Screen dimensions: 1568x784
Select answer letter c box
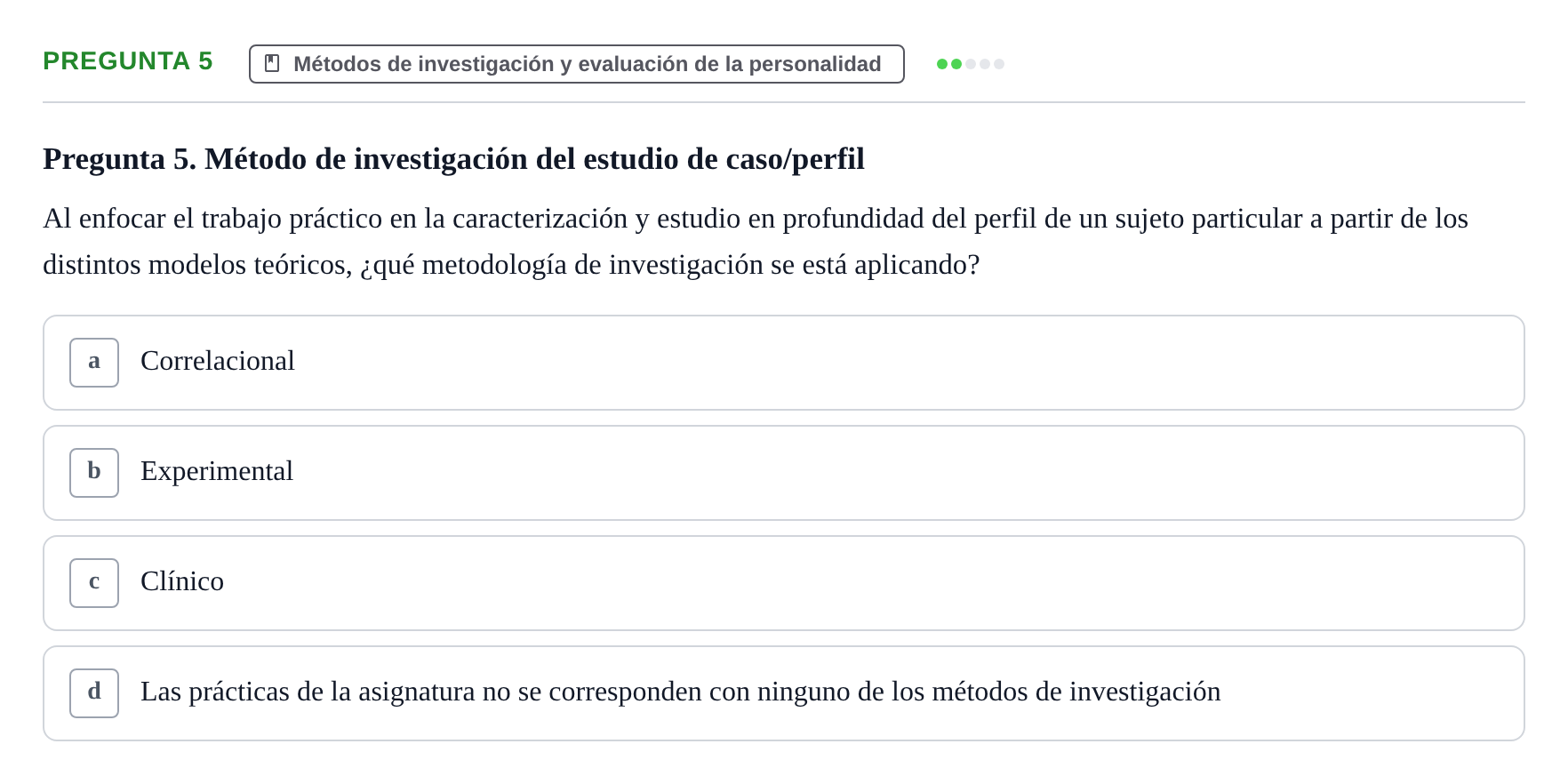point(94,583)
